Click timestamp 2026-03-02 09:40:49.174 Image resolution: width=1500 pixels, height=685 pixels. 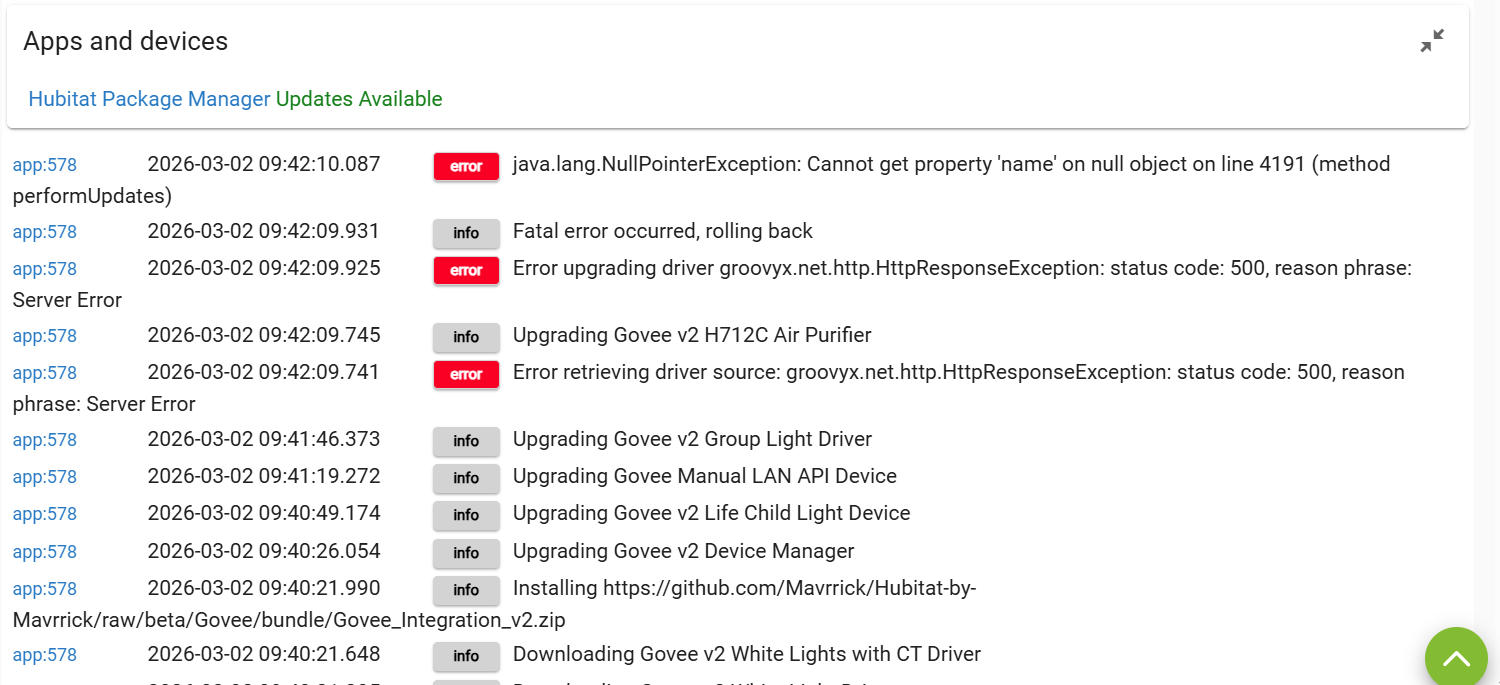[x=264, y=513]
